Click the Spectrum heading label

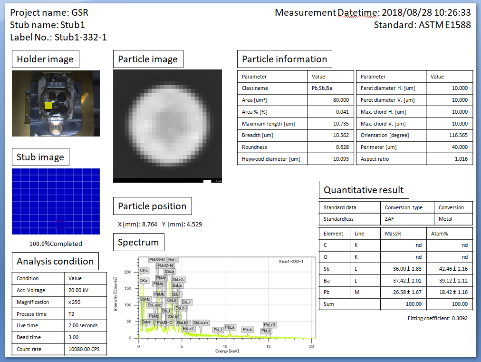(x=138, y=242)
